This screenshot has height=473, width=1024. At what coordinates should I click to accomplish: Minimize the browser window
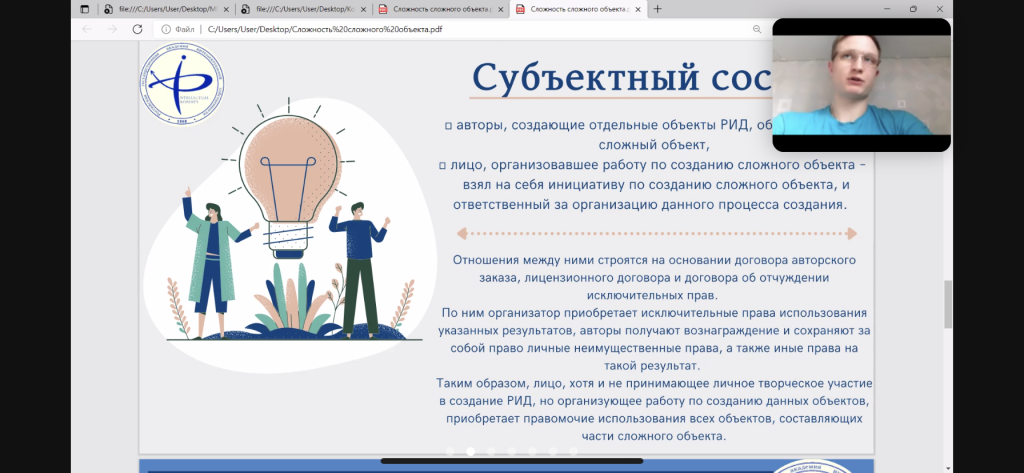tap(887, 9)
